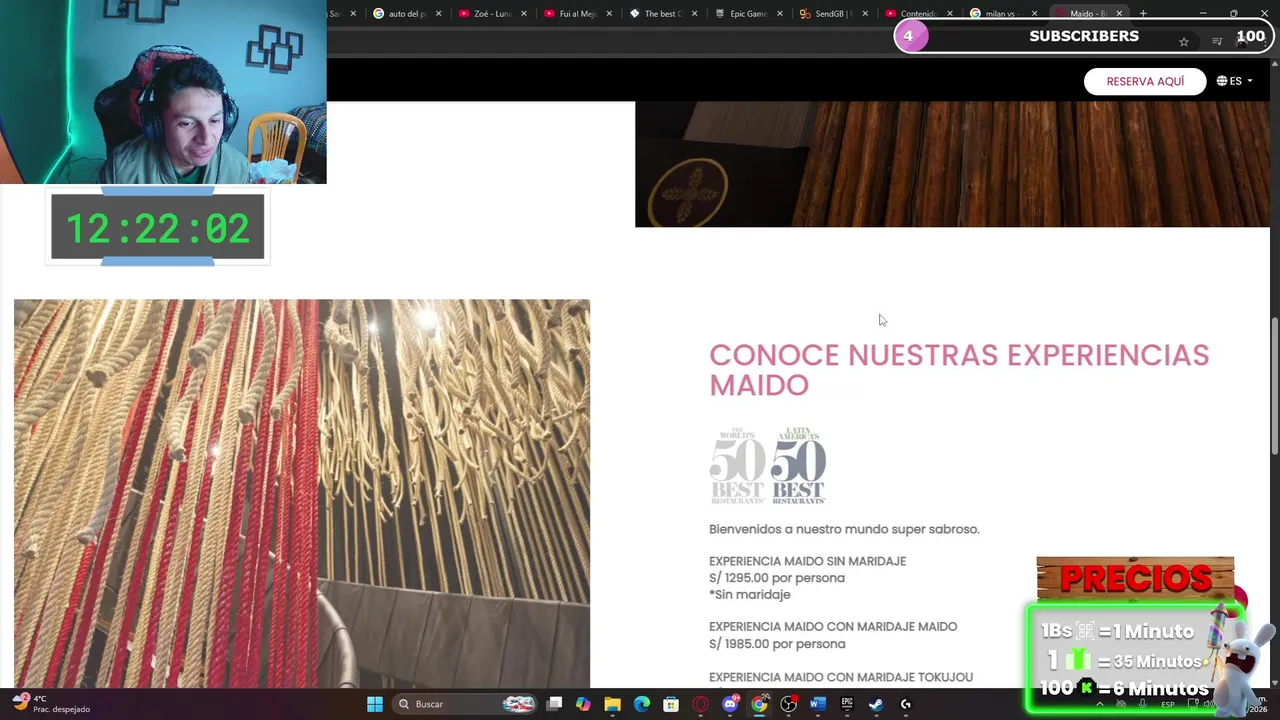Open Epic Games Launcher from the taskbar
This screenshot has width=1280, height=720.
[x=847, y=704]
